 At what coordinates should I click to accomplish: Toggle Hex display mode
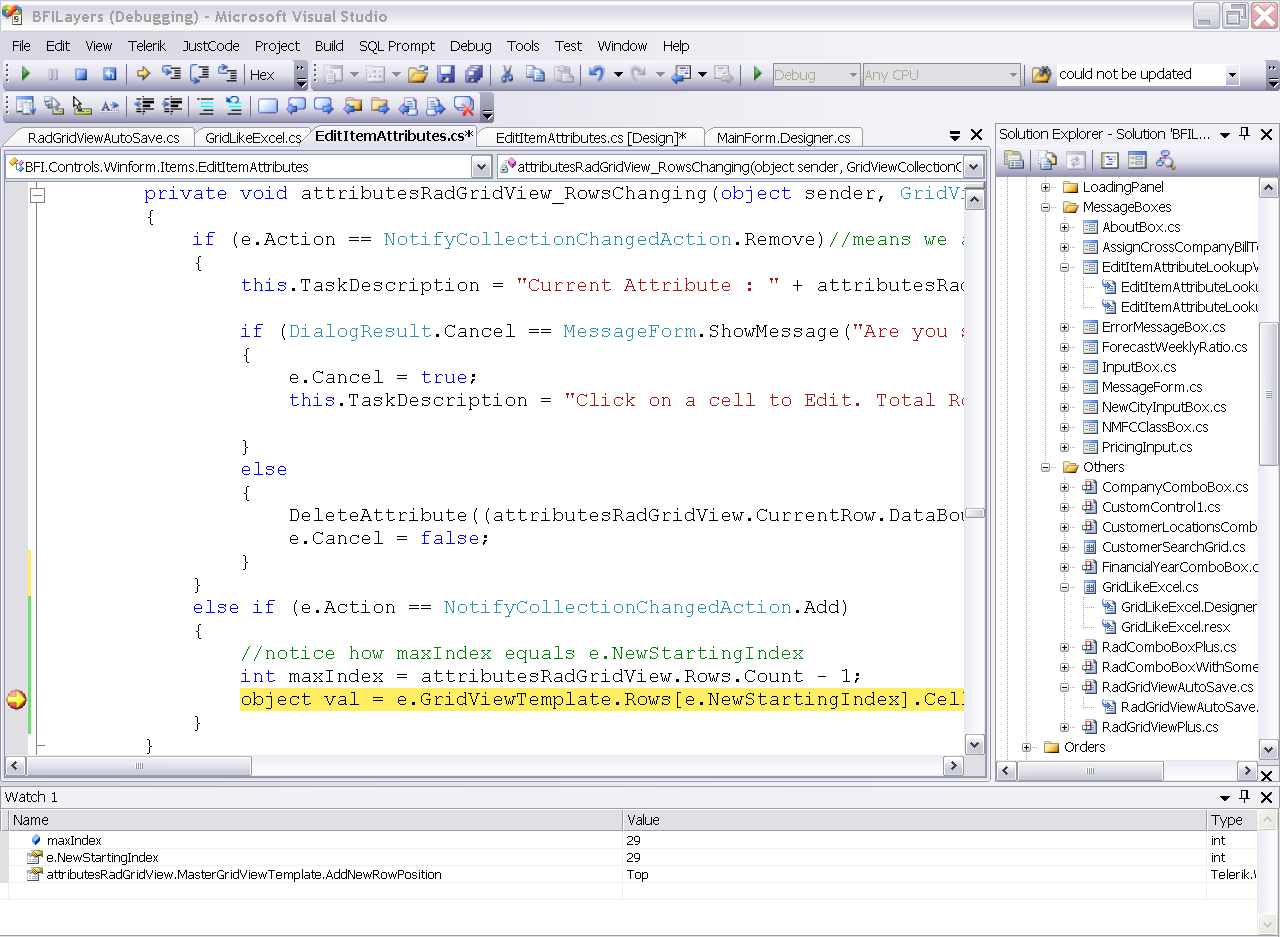[x=262, y=75]
